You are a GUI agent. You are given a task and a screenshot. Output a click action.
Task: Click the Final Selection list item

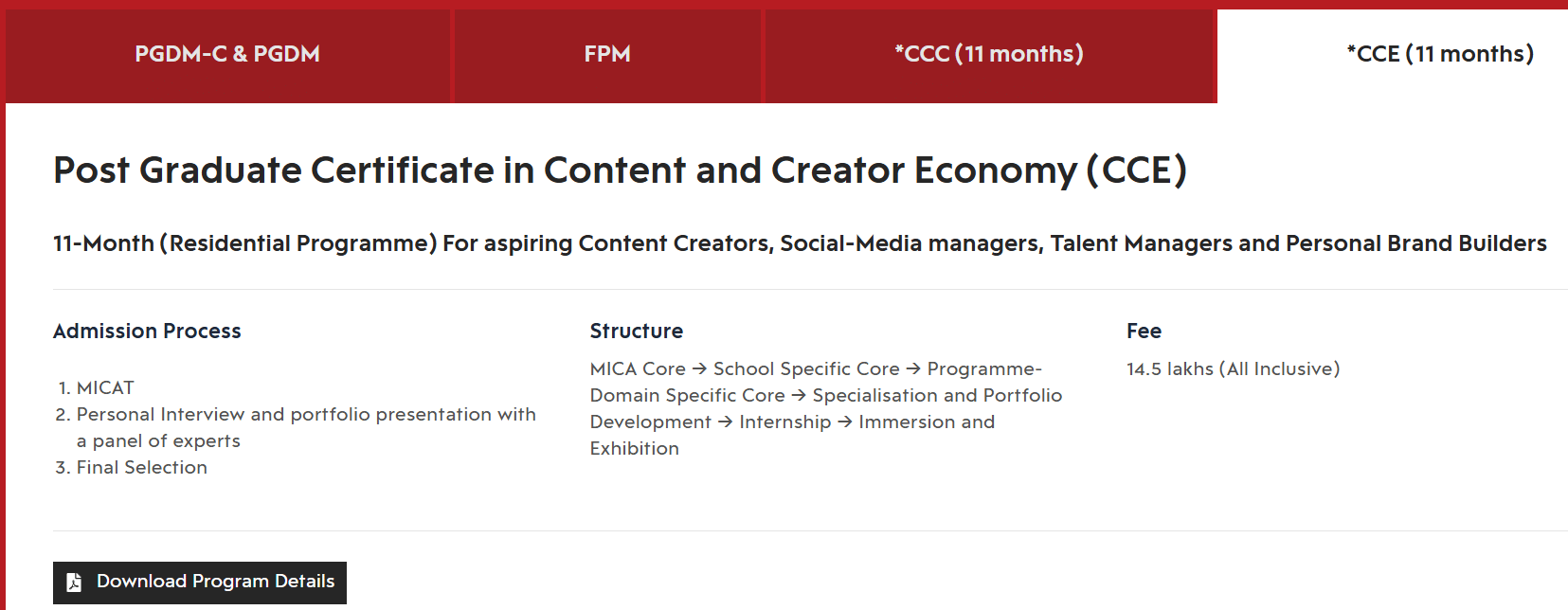coord(141,468)
